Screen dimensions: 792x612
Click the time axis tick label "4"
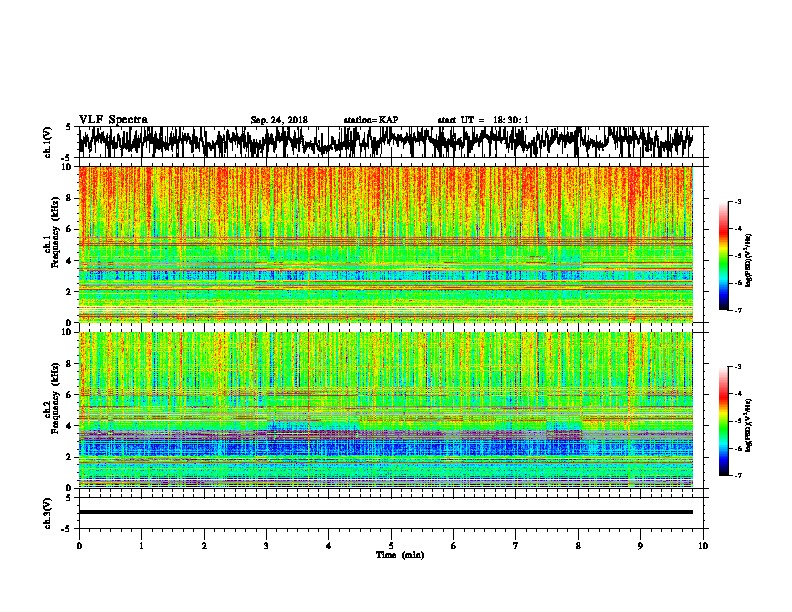click(x=329, y=546)
